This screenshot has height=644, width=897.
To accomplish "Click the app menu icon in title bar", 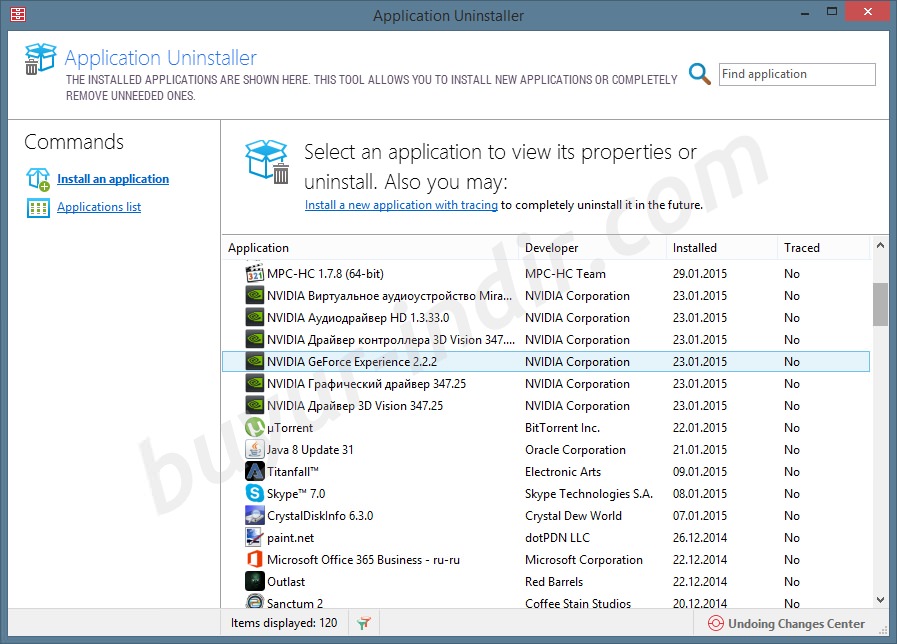I will (x=18, y=14).
